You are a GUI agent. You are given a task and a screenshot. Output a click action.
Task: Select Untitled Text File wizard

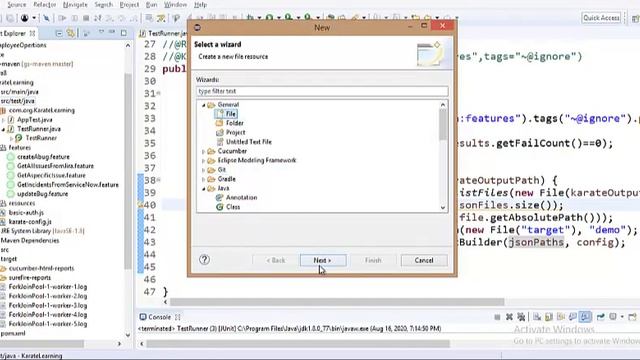244,142
